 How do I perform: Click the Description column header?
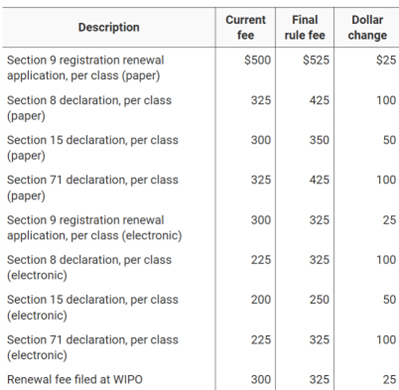tap(109, 27)
